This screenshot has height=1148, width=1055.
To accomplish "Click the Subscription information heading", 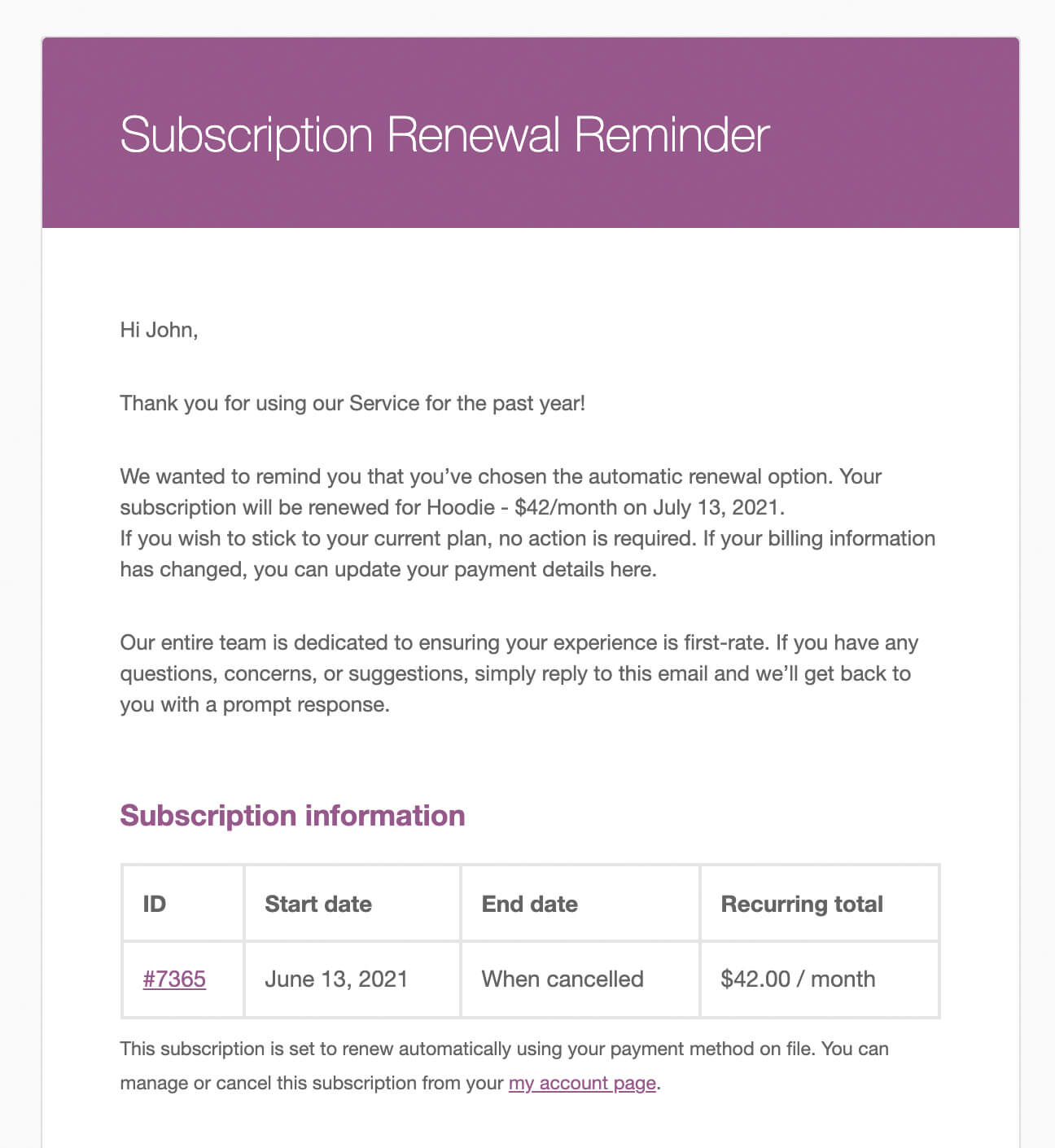I will click(292, 816).
